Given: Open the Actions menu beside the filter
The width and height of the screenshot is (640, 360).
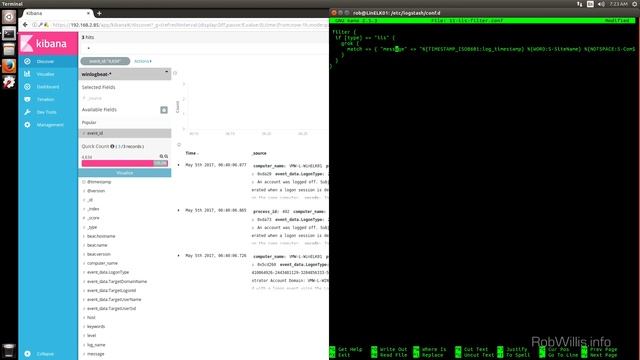Looking at the screenshot, I should tap(143, 61).
